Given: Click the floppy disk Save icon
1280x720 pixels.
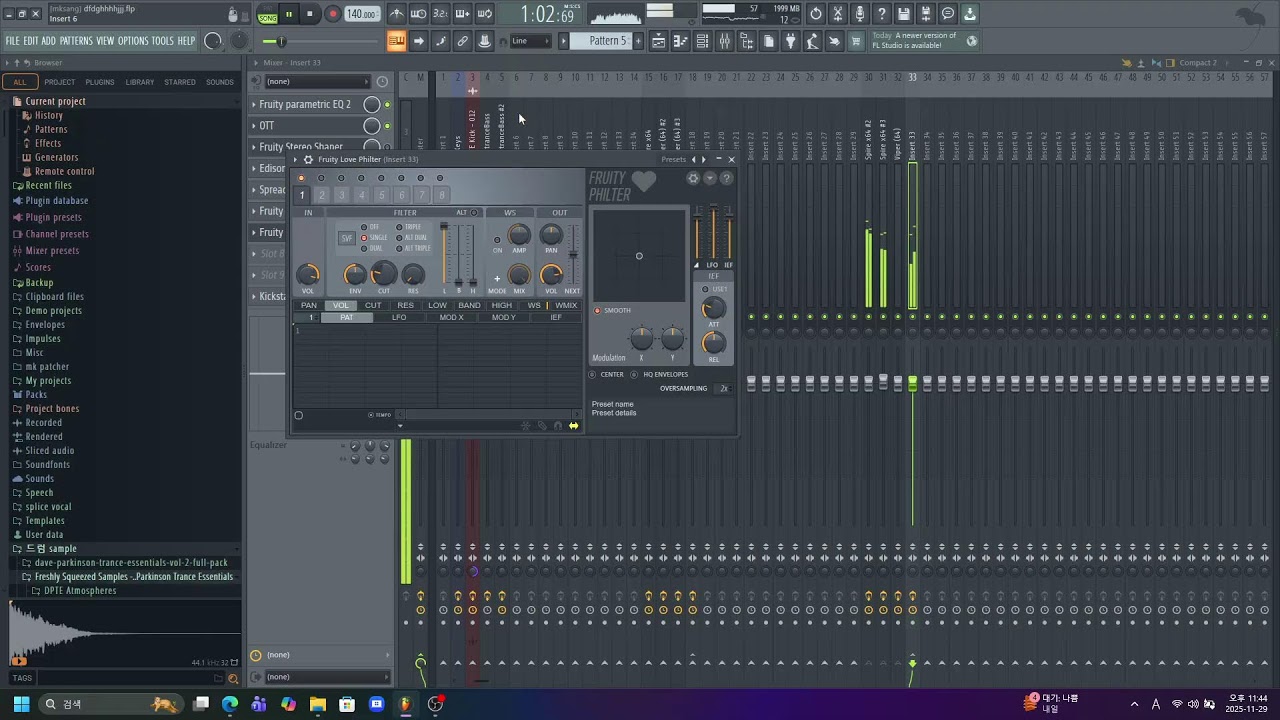Looking at the screenshot, I should pyautogui.click(x=904, y=14).
